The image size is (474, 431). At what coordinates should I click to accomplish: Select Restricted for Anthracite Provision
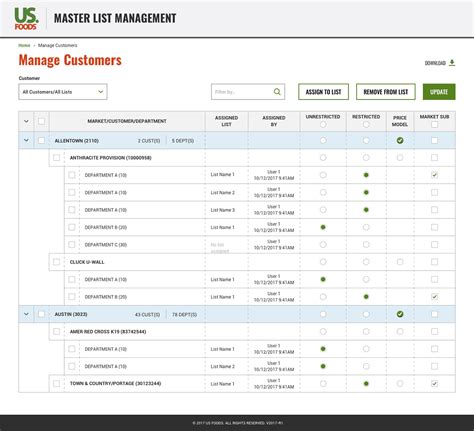[x=366, y=158]
